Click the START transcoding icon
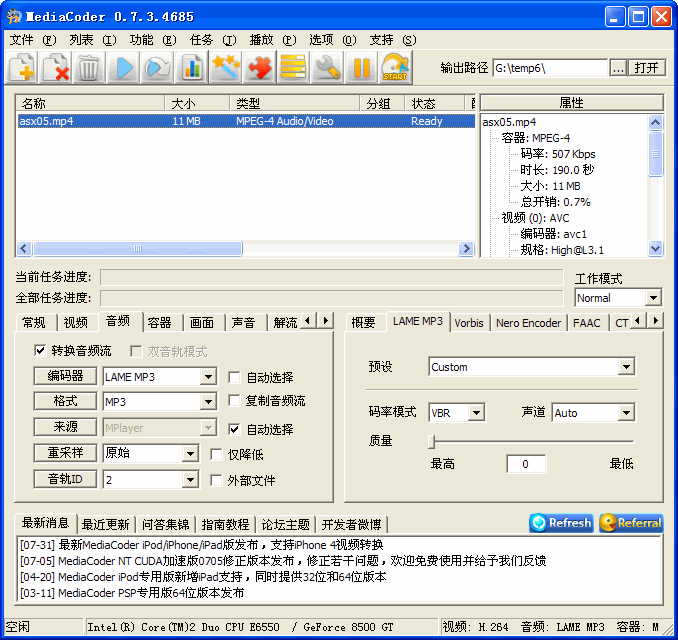The width and height of the screenshot is (678, 640). [x=395, y=67]
